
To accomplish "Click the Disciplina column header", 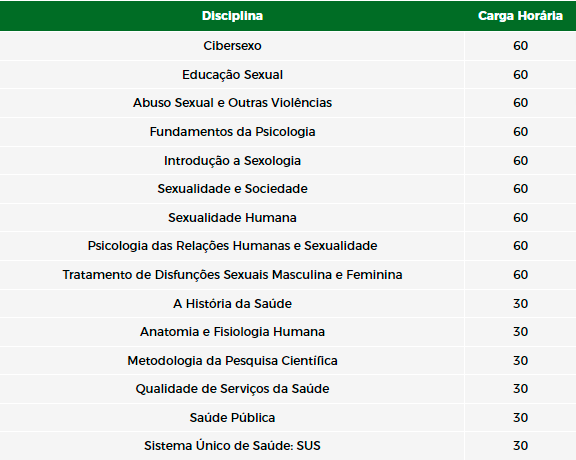I will pos(232,16).
